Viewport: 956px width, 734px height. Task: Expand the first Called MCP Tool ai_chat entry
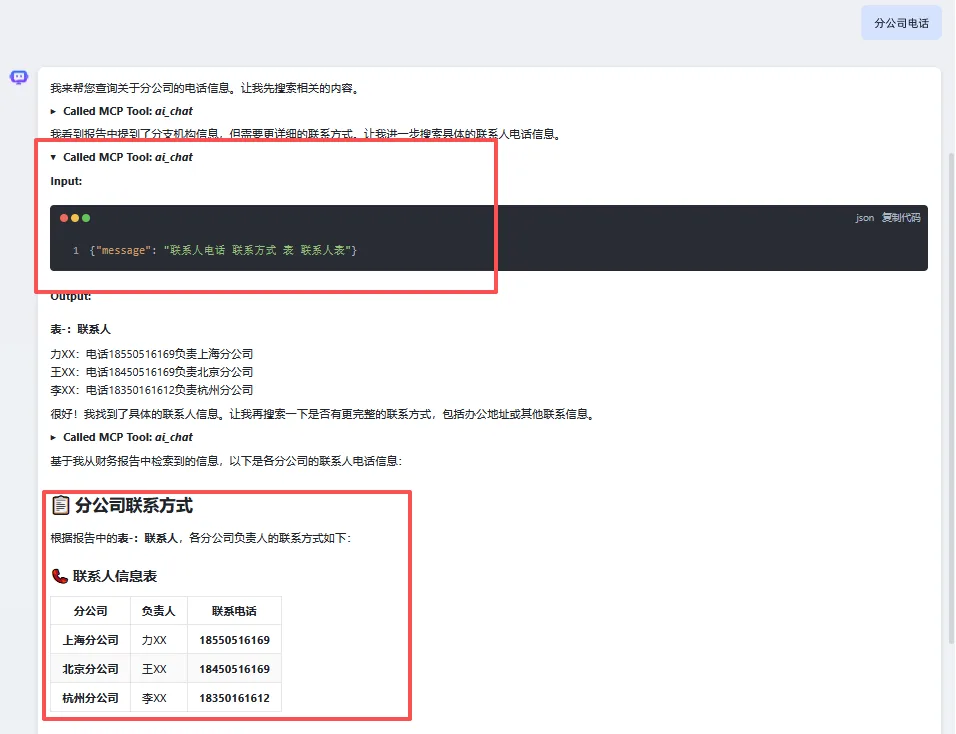122,111
